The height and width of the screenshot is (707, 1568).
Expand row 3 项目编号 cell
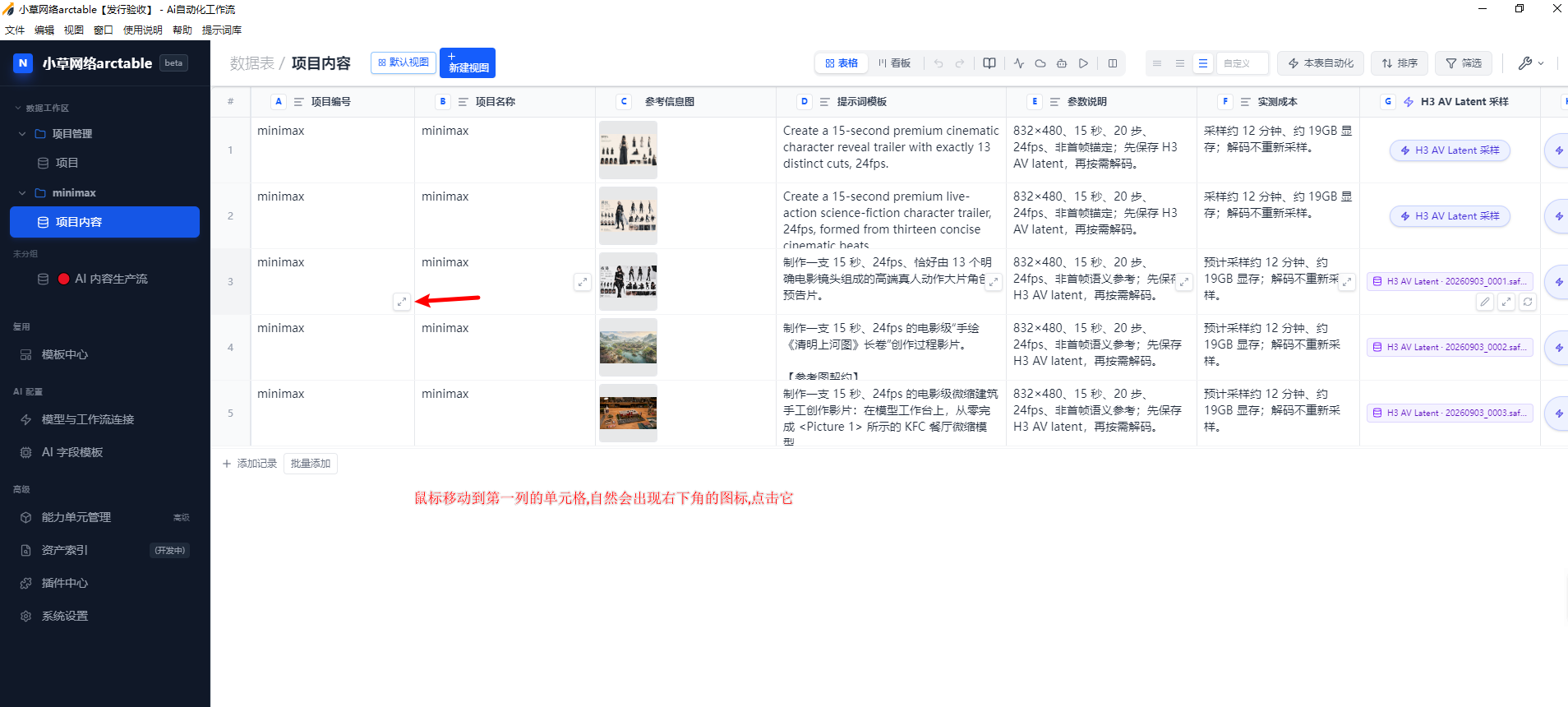402,302
